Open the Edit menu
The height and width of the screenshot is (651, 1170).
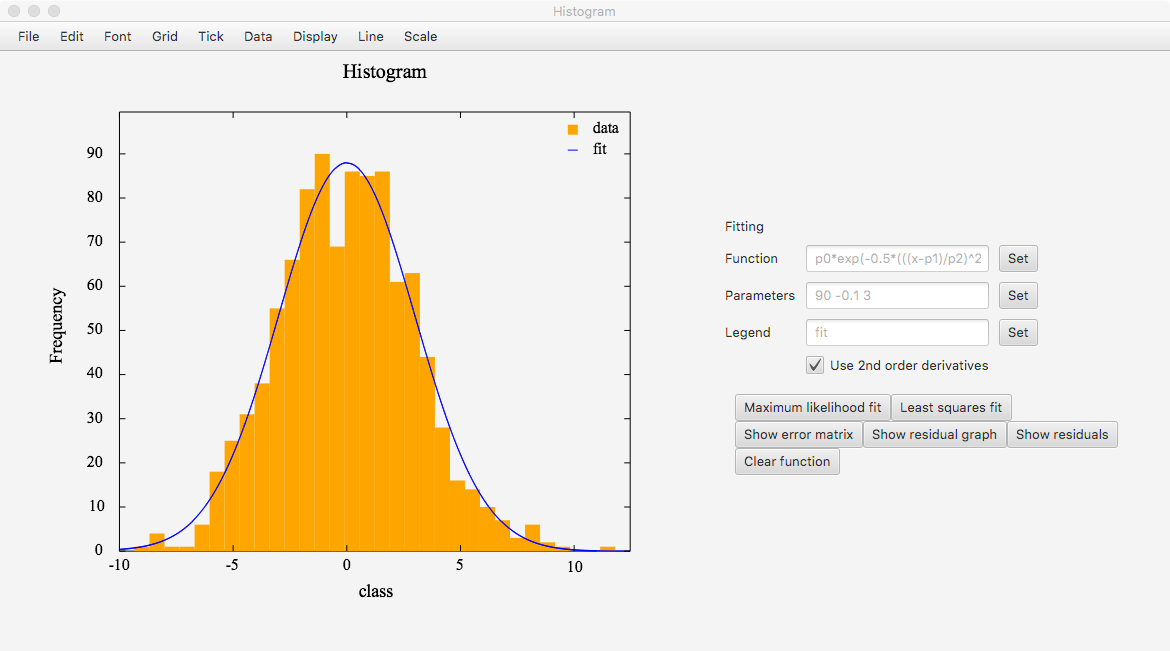71,36
